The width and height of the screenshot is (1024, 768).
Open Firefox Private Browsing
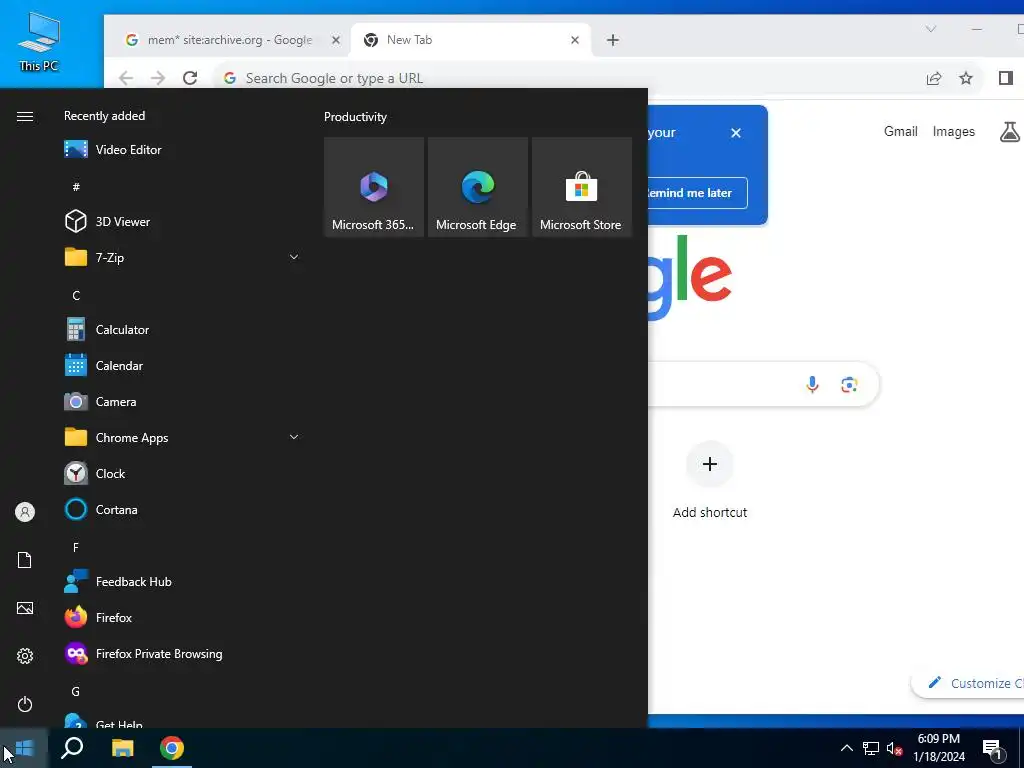tap(180, 653)
